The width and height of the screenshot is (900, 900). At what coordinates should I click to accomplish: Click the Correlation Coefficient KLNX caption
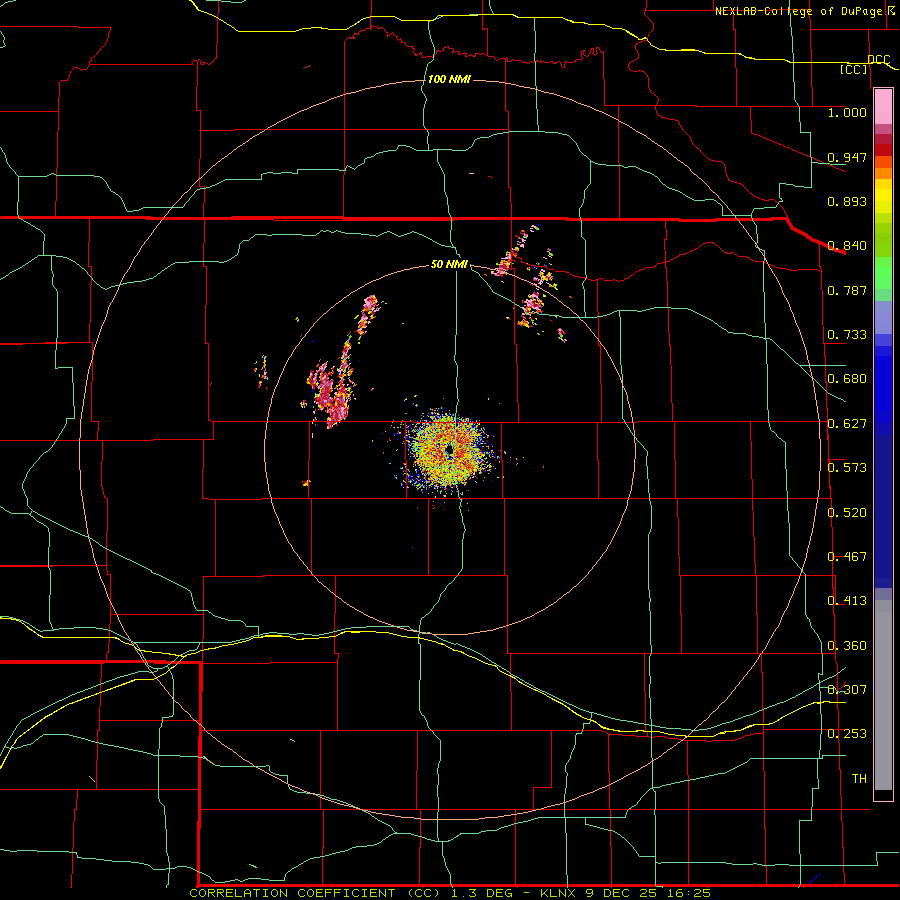[x=450, y=893]
